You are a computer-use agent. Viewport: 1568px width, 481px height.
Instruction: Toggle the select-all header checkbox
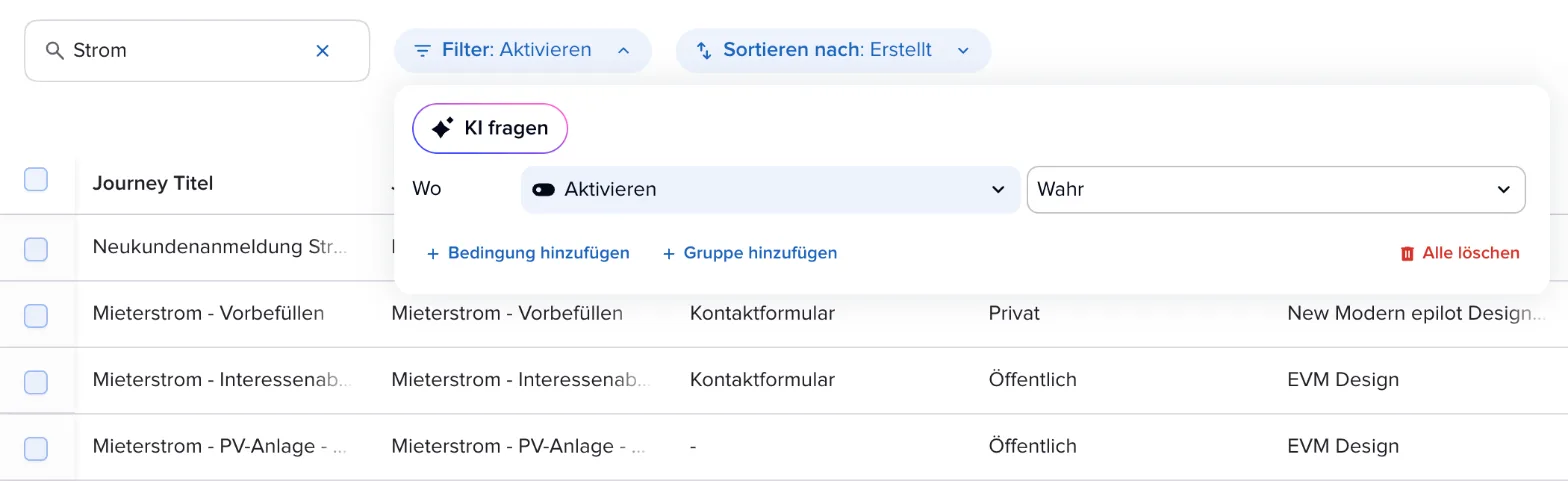point(36,180)
